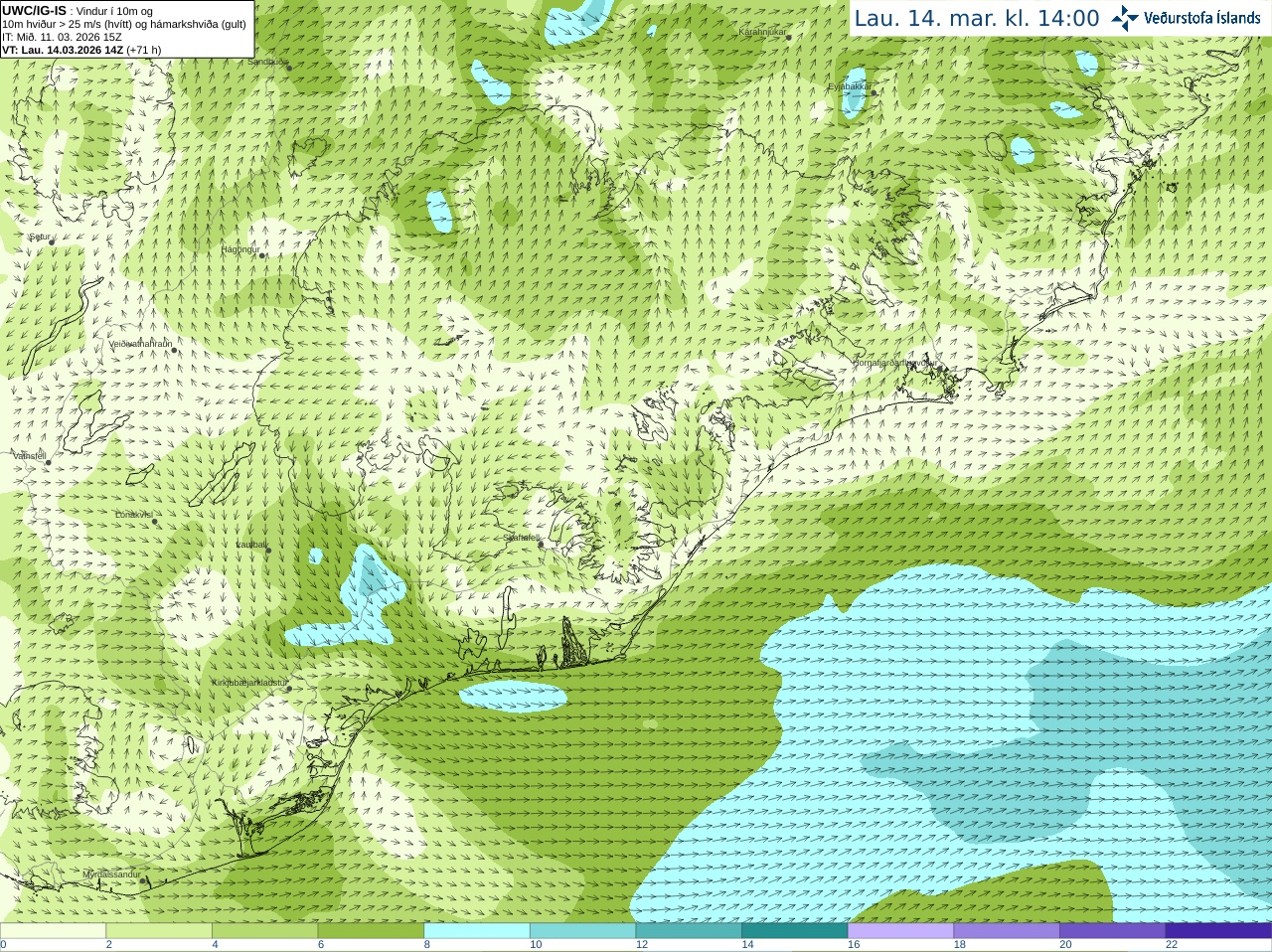The image size is (1272, 952).
Task: Click the Skaftafell station label
Action: tap(520, 538)
